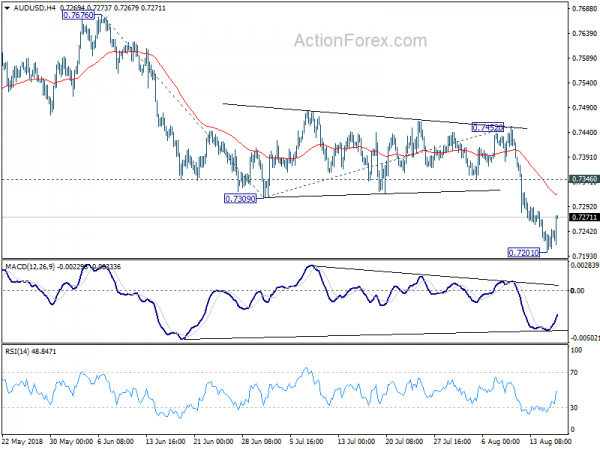Click axis price 0.73910
Image resolution: width=600 pixels, height=450 pixels.
(584, 157)
